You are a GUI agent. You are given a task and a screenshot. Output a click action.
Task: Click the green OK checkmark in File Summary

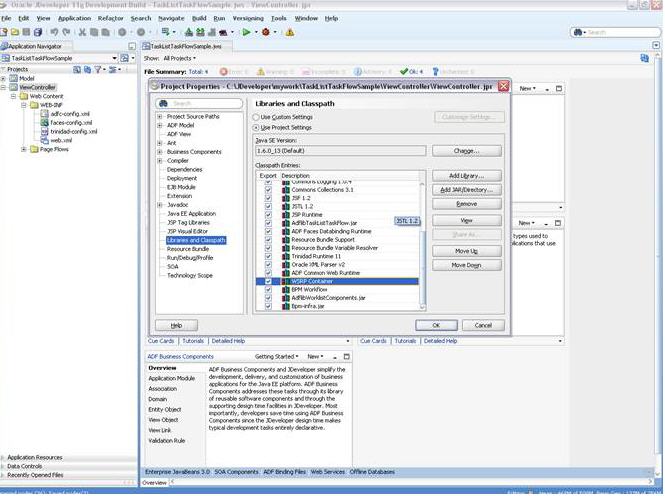click(x=404, y=72)
